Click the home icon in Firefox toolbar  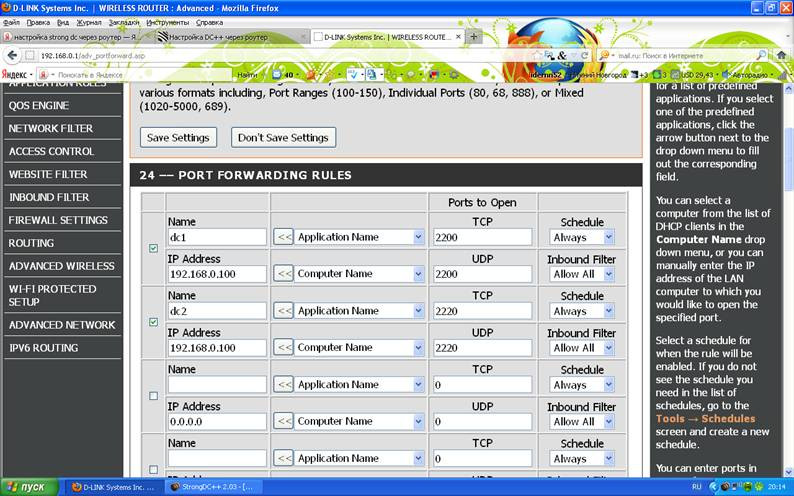tap(782, 55)
